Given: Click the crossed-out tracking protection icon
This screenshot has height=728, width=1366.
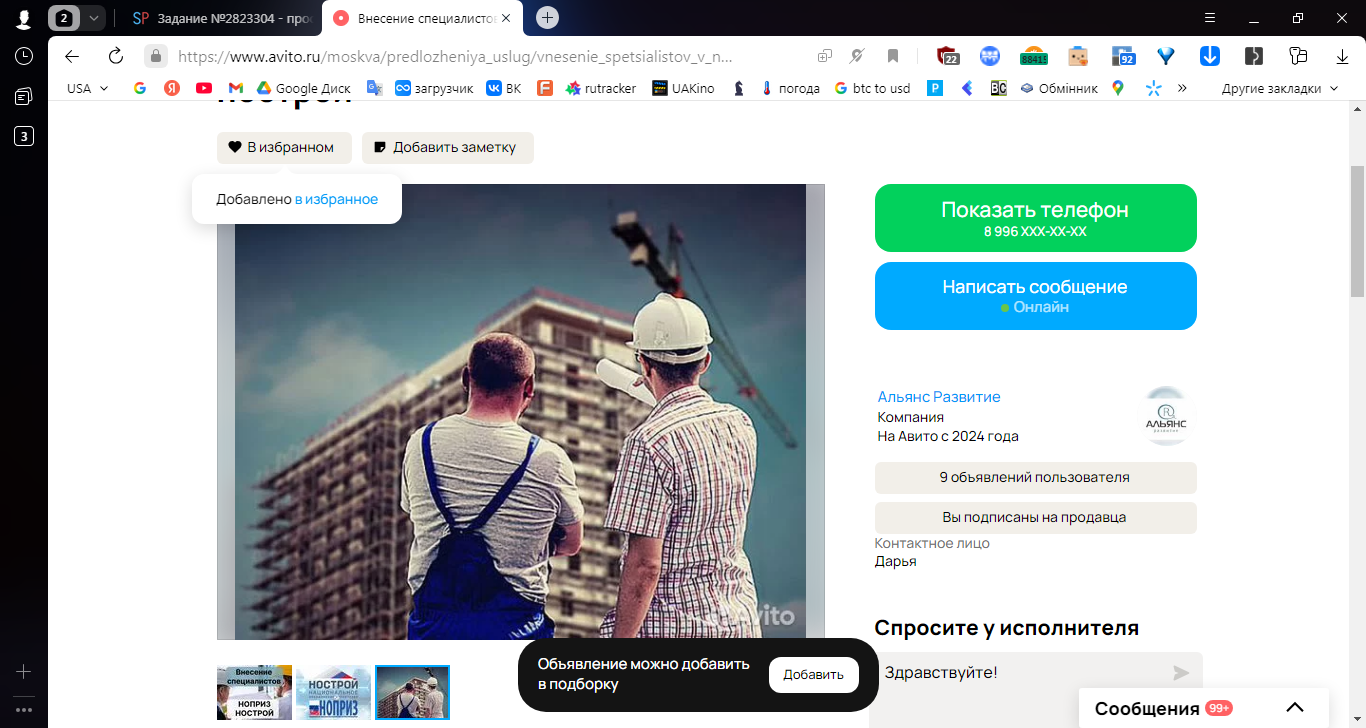Looking at the screenshot, I should point(857,56).
